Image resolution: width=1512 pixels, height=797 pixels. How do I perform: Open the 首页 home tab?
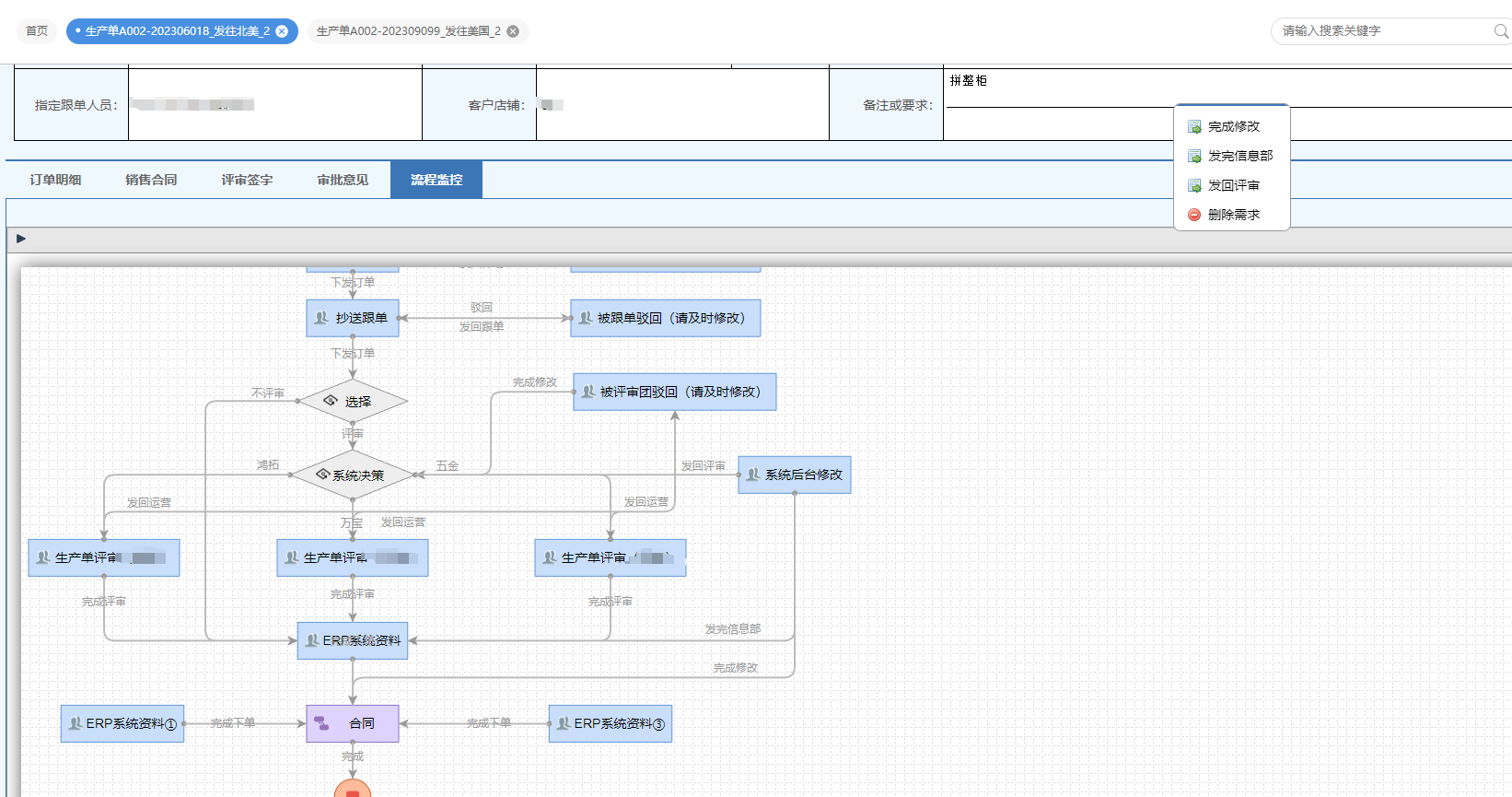click(37, 31)
